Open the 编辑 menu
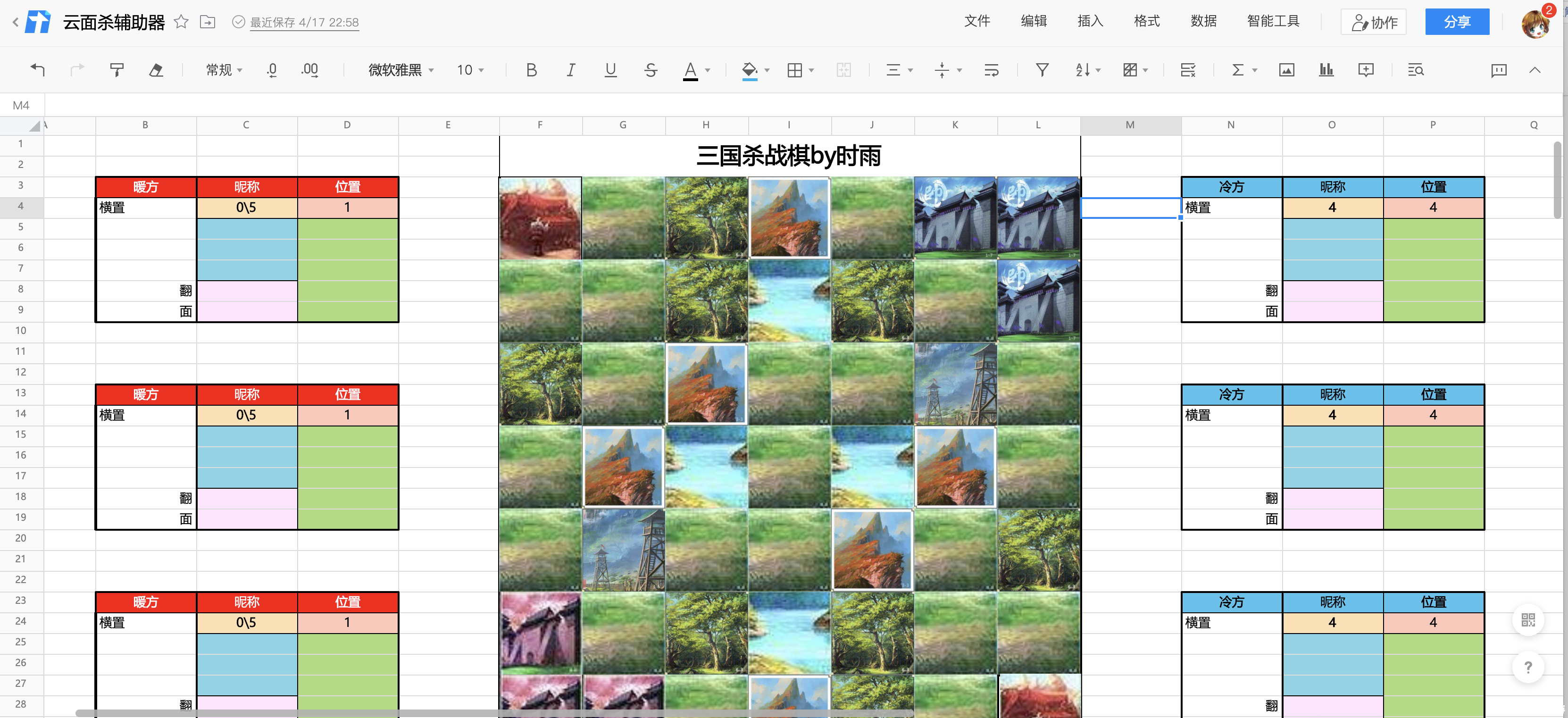The height and width of the screenshot is (718, 1568). (x=1034, y=21)
